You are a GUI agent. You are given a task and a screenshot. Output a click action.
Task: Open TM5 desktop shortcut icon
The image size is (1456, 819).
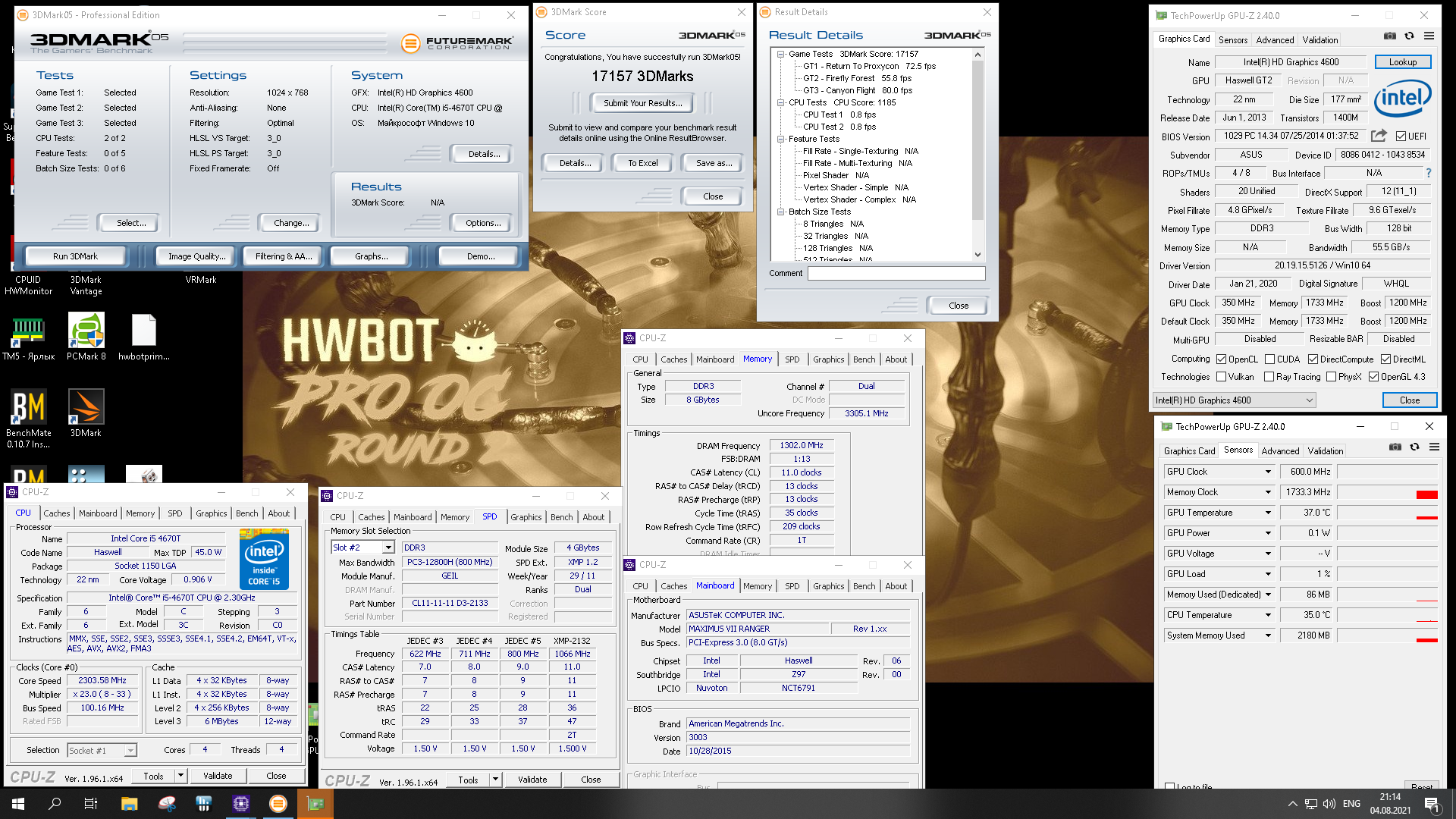point(29,337)
